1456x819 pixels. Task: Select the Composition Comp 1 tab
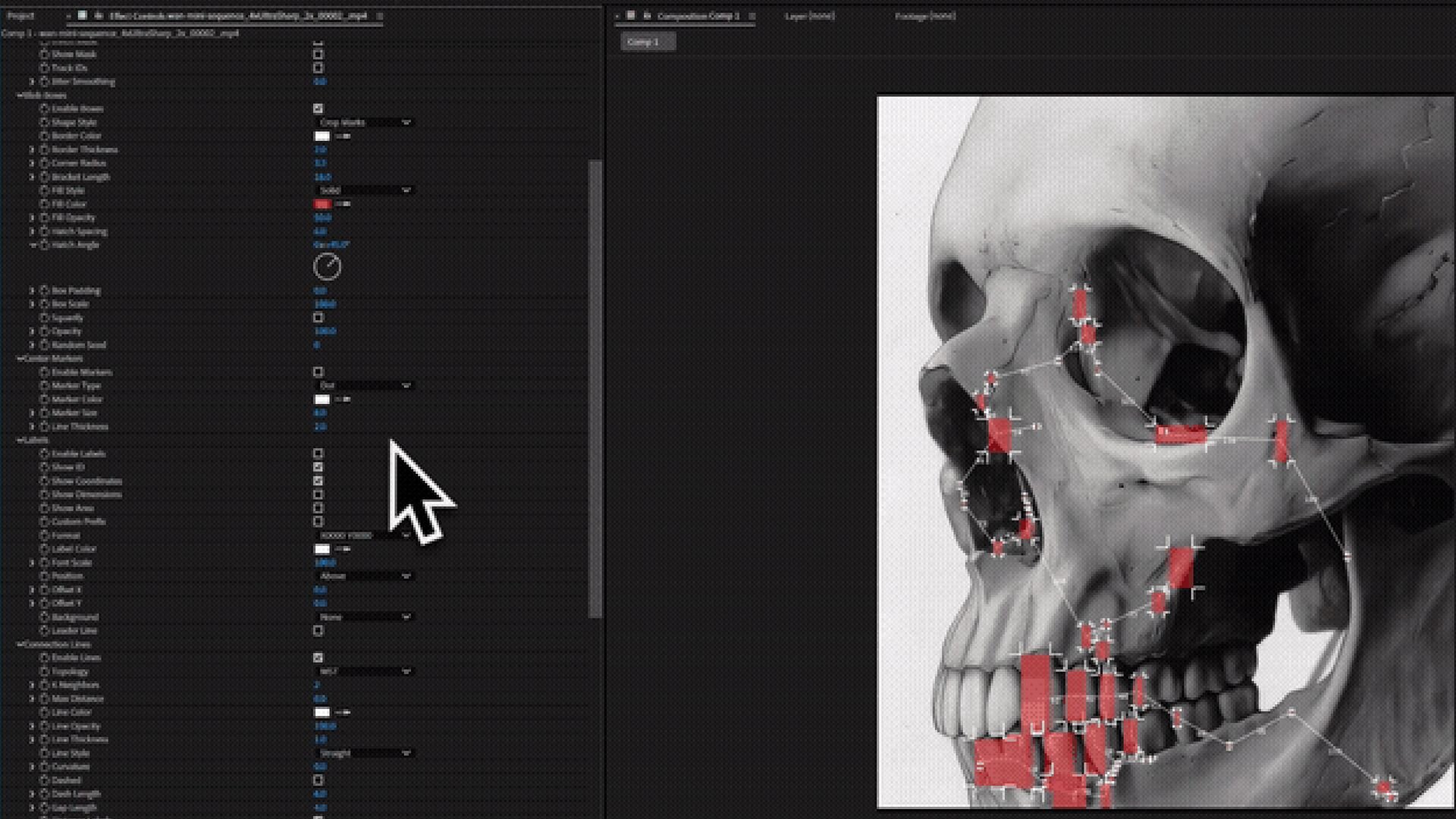[x=698, y=16]
